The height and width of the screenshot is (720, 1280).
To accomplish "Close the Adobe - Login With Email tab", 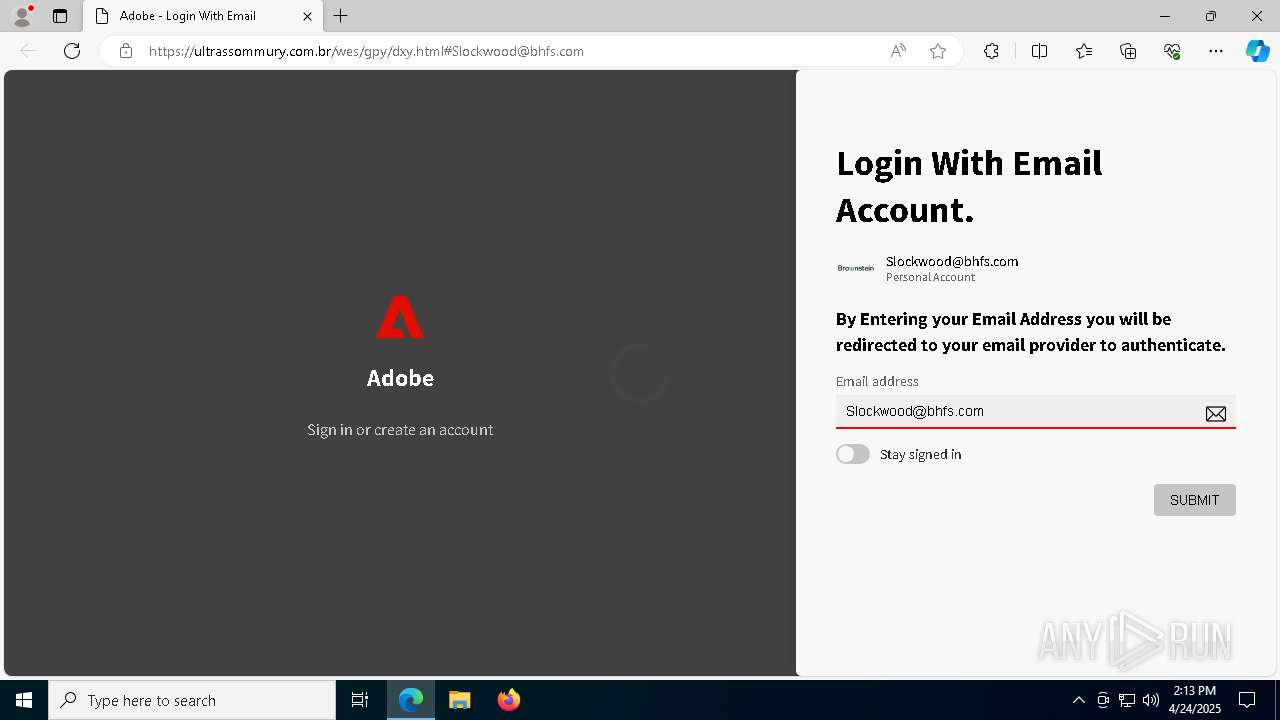I will point(307,16).
